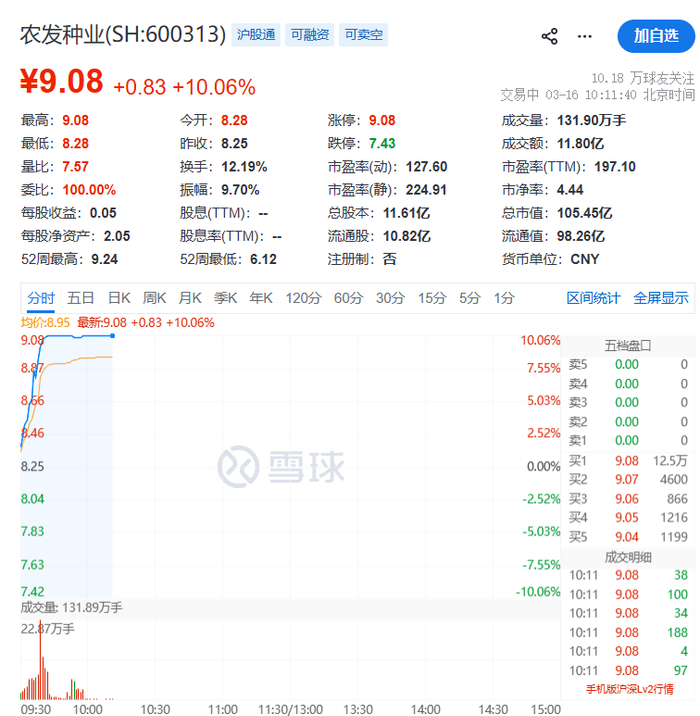Click the latest price dot on chart line
The height and width of the screenshot is (716, 700).
tap(112, 336)
